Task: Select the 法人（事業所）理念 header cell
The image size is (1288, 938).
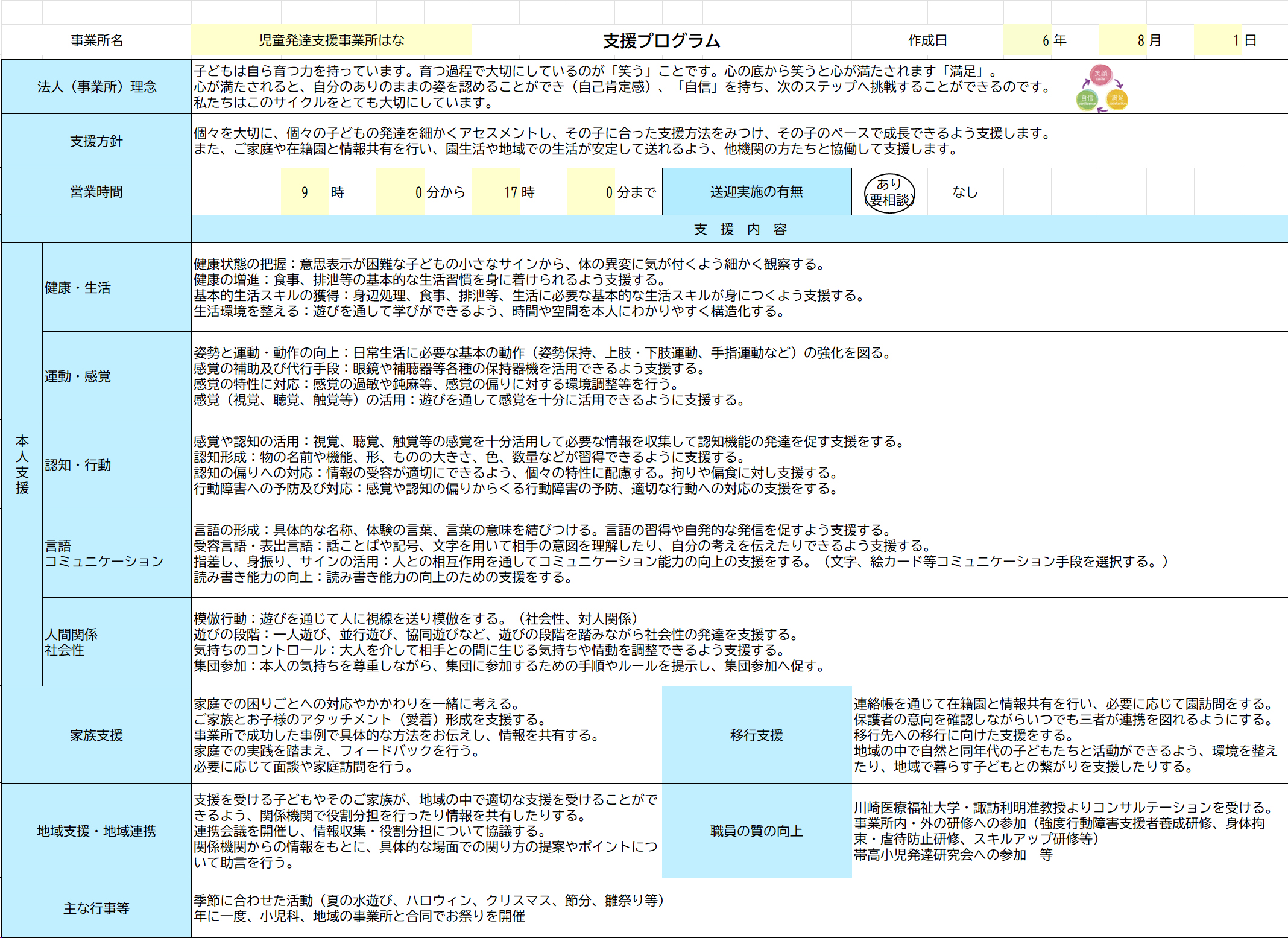Action: pos(96,87)
